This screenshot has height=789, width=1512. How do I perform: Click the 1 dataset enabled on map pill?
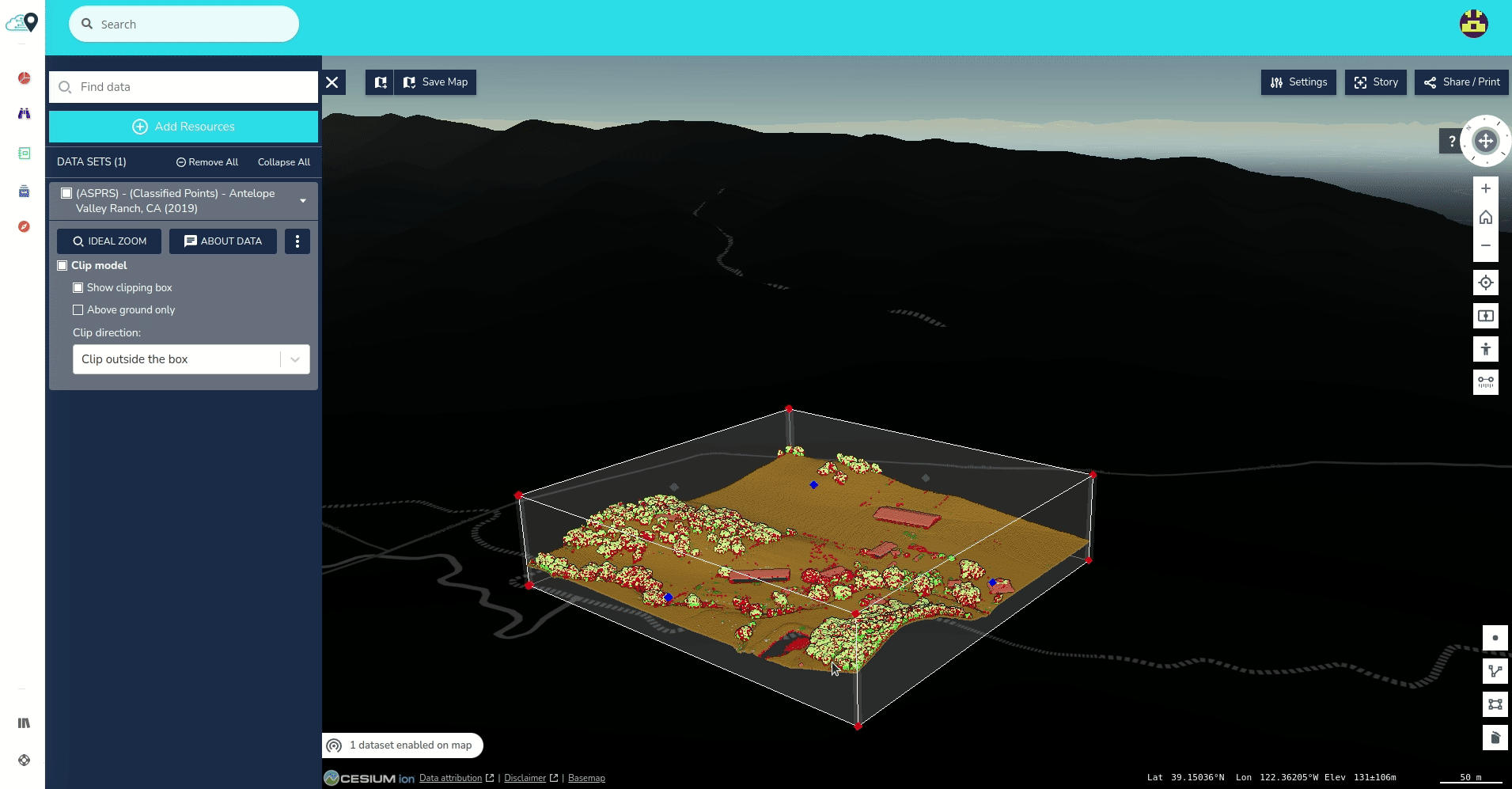coord(403,745)
